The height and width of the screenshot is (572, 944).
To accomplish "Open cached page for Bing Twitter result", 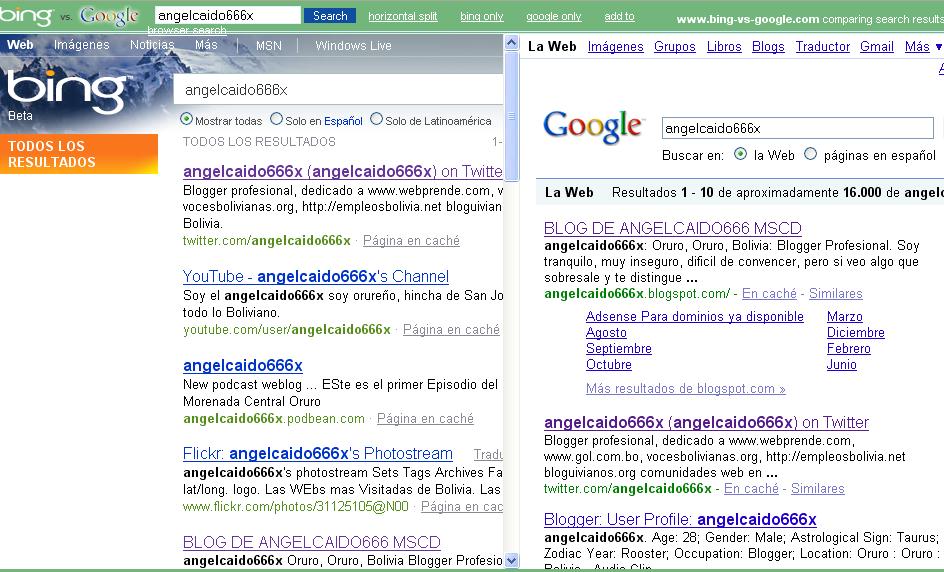I will pyautogui.click(x=411, y=240).
